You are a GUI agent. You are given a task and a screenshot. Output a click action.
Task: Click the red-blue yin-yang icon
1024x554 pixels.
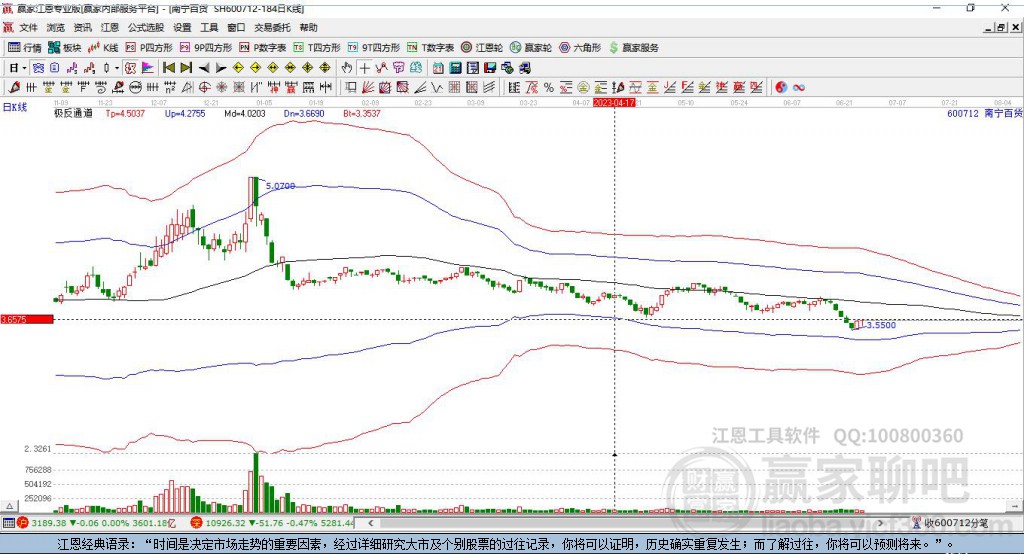(781, 87)
